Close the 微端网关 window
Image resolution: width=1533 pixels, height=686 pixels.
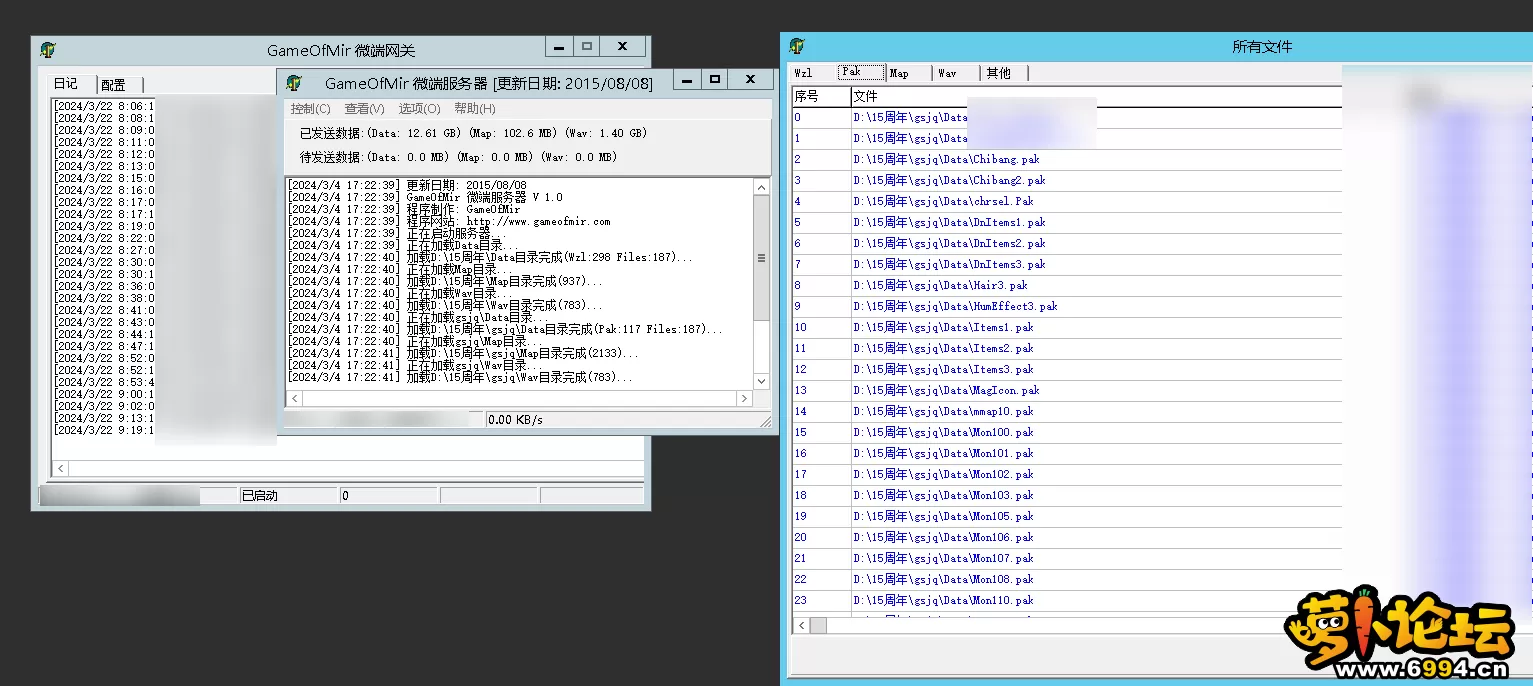622,47
